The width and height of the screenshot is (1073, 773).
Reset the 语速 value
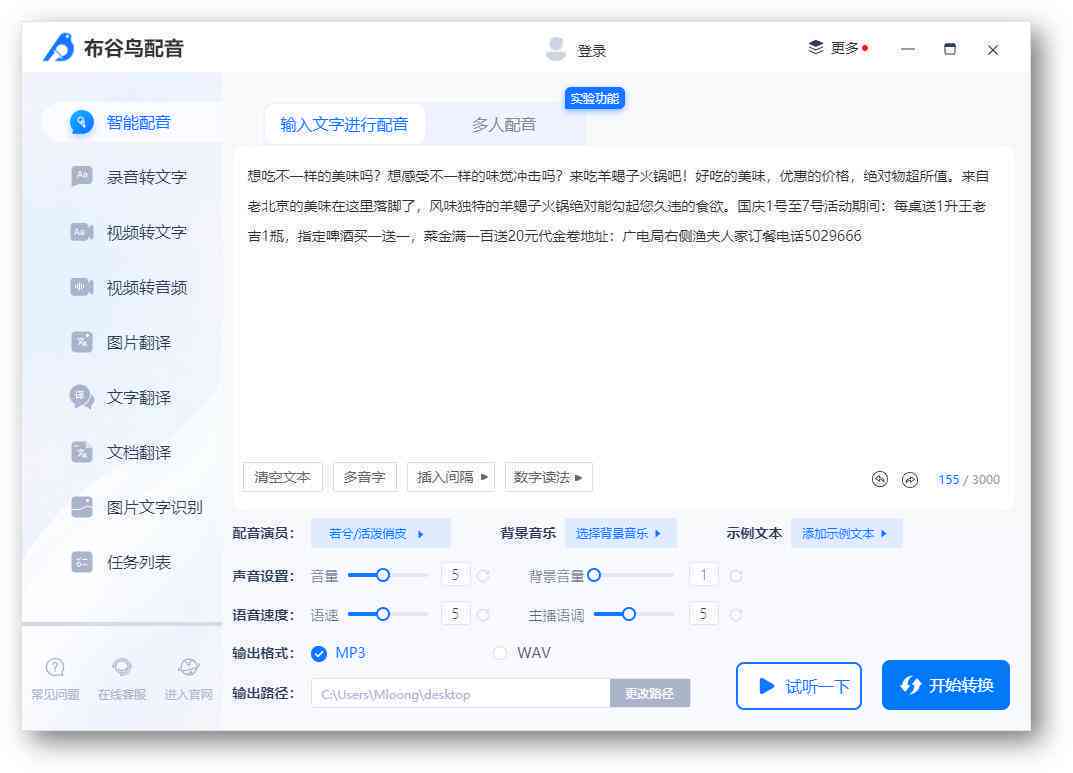point(483,615)
